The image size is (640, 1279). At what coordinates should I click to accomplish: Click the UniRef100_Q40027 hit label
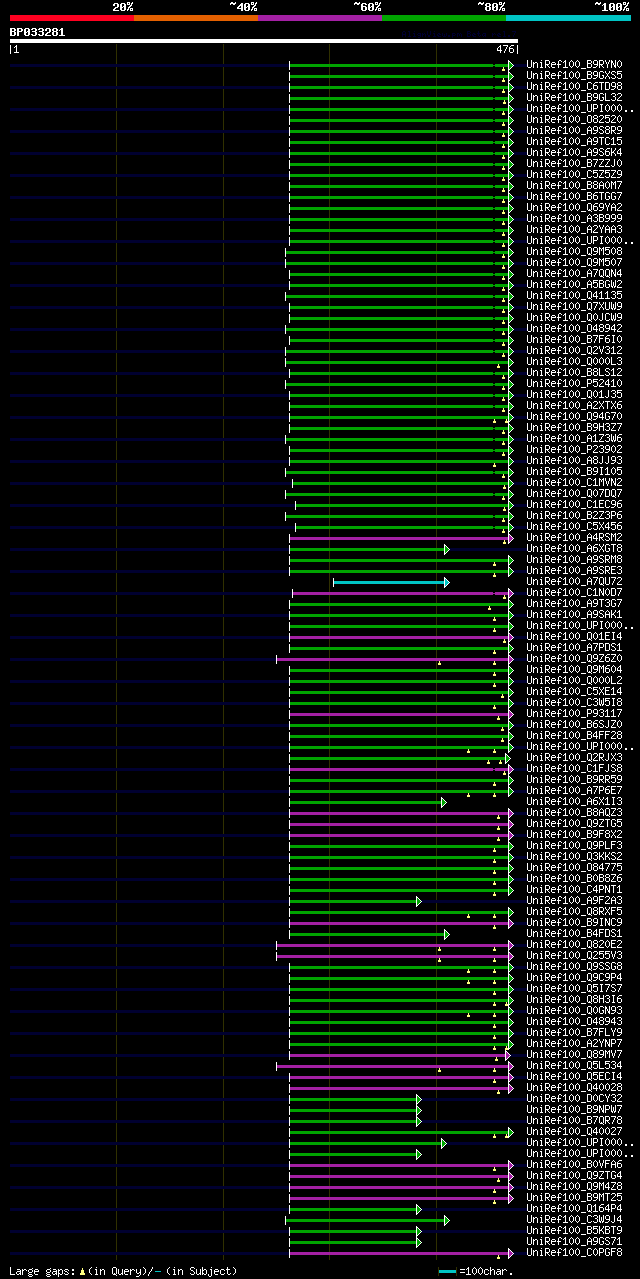574,1132
